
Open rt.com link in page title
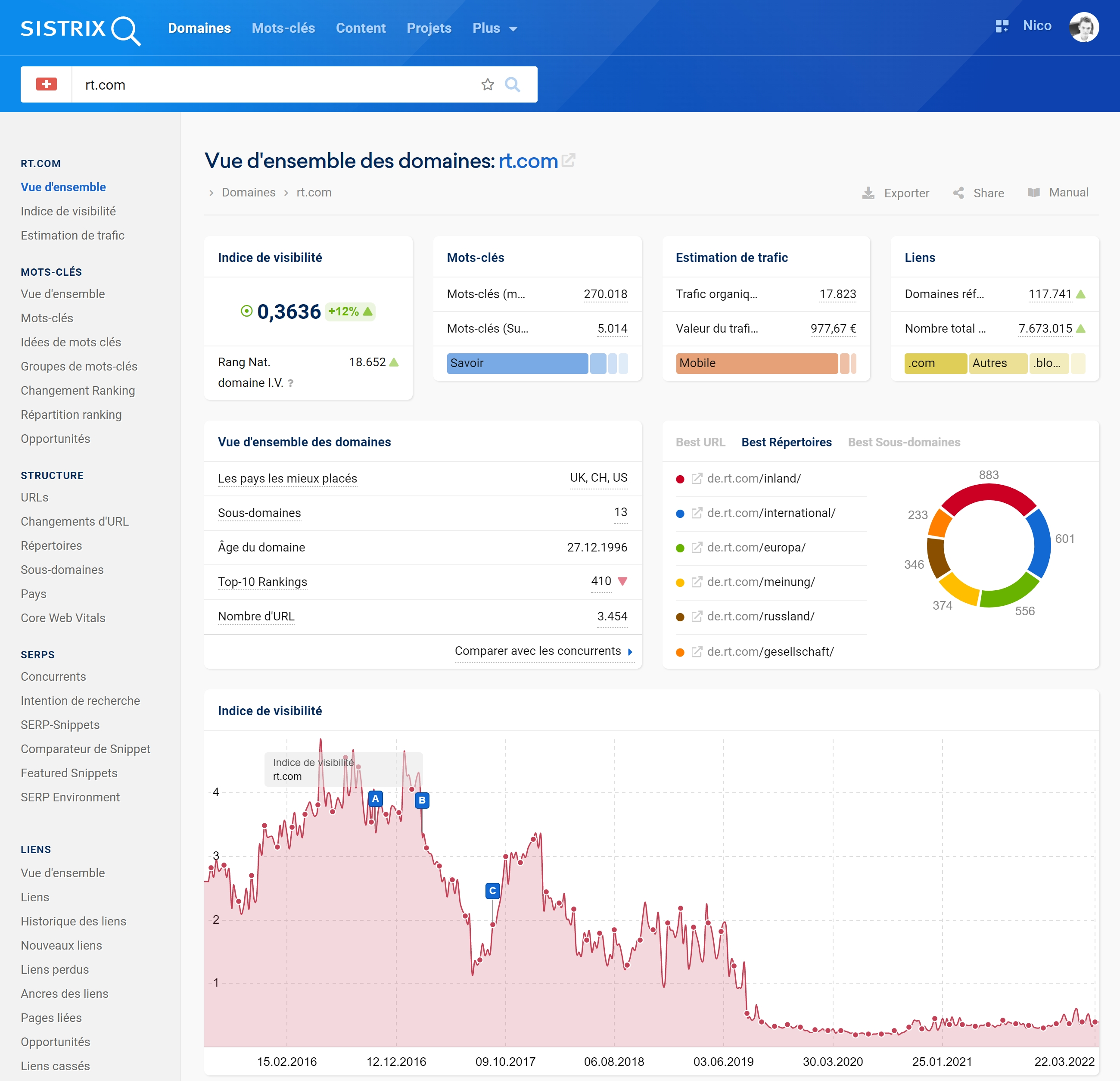tap(528, 161)
